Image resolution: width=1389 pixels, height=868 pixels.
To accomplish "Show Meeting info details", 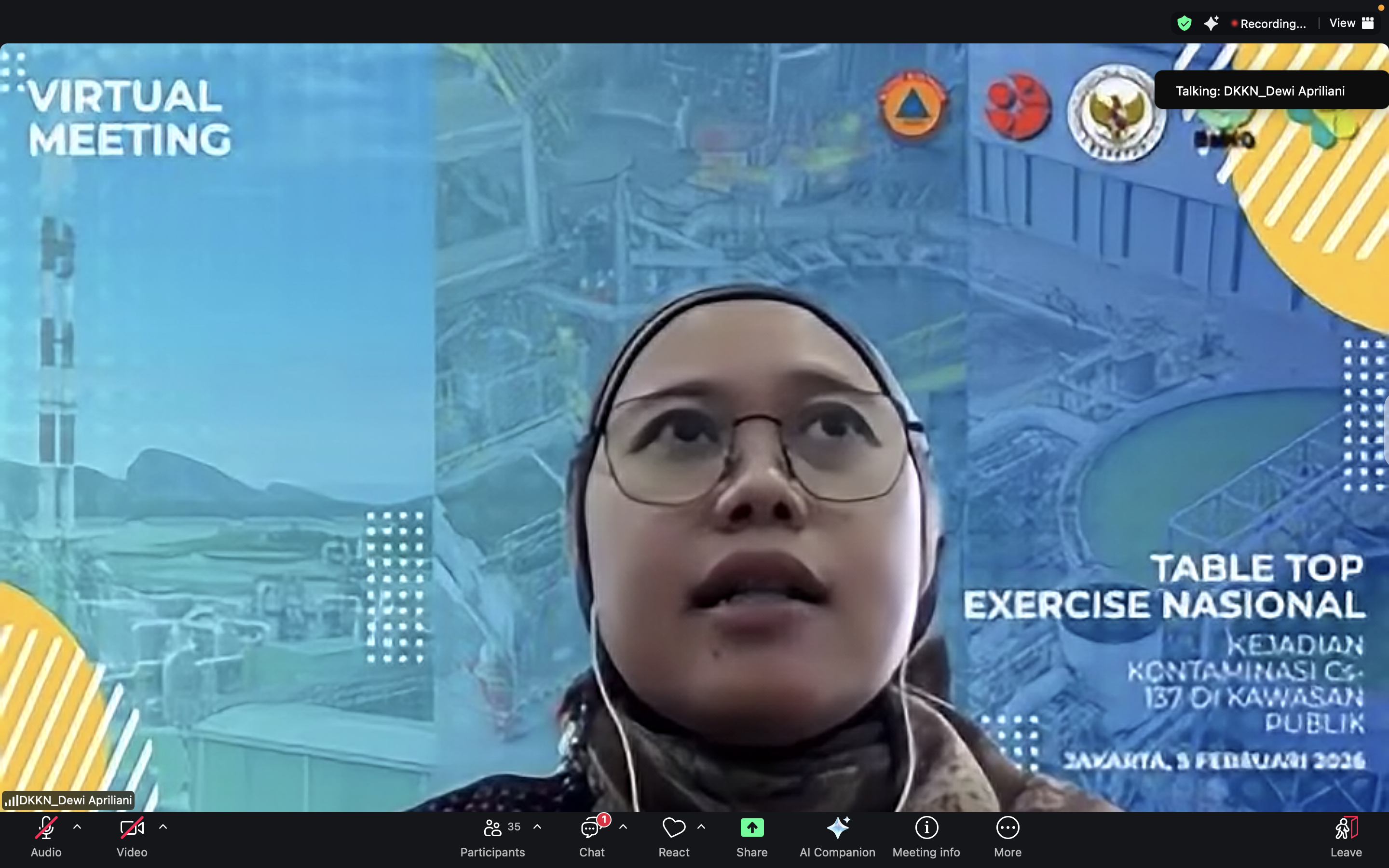I will click(x=926, y=828).
